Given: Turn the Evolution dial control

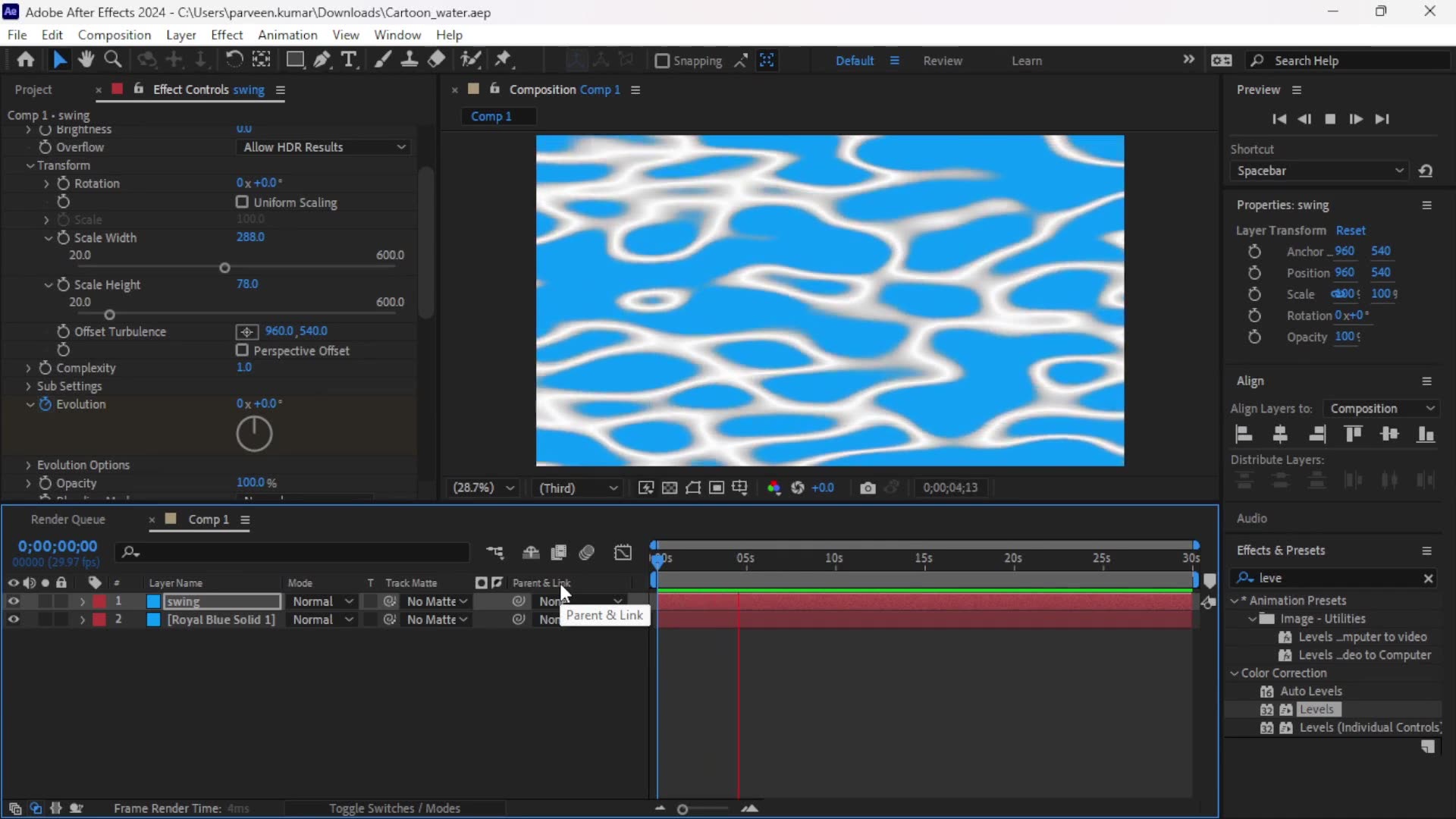Looking at the screenshot, I should [x=254, y=434].
